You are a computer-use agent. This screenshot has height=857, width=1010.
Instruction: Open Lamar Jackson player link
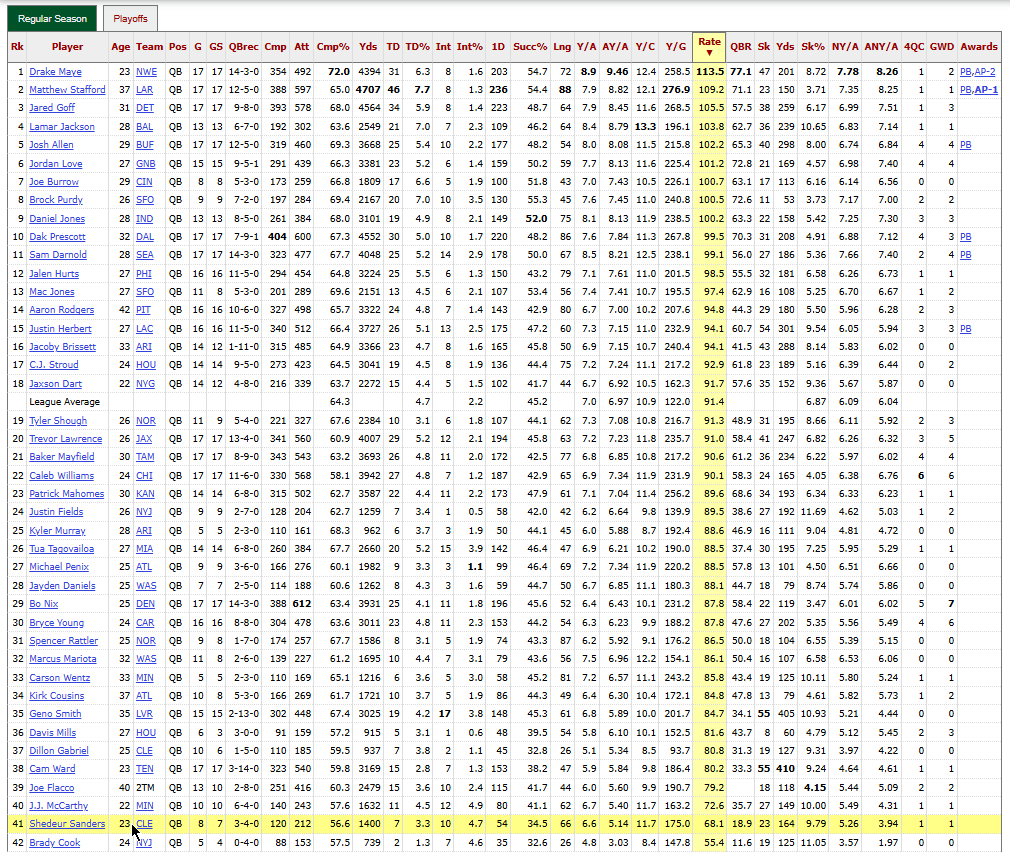pos(62,126)
